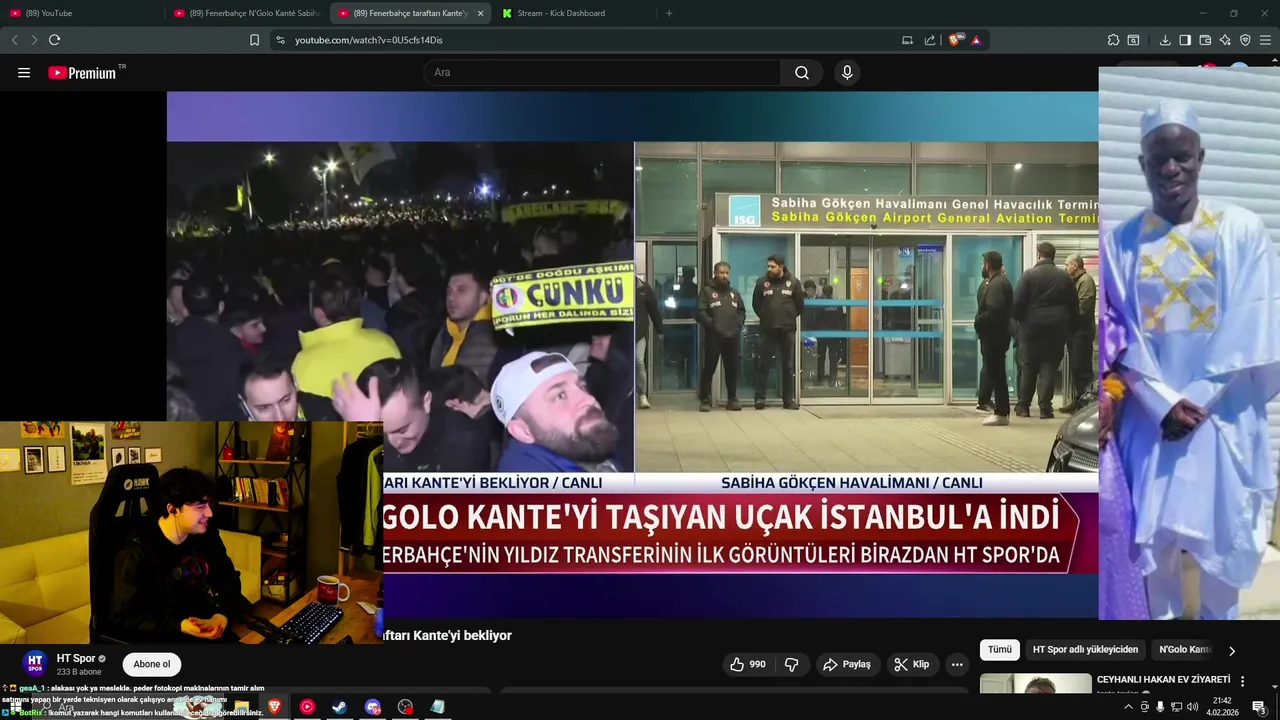Open Brave Rewards triangle icon
Image resolution: width=1280 pixels, height=720 pixels.
[x=976, y=40]
